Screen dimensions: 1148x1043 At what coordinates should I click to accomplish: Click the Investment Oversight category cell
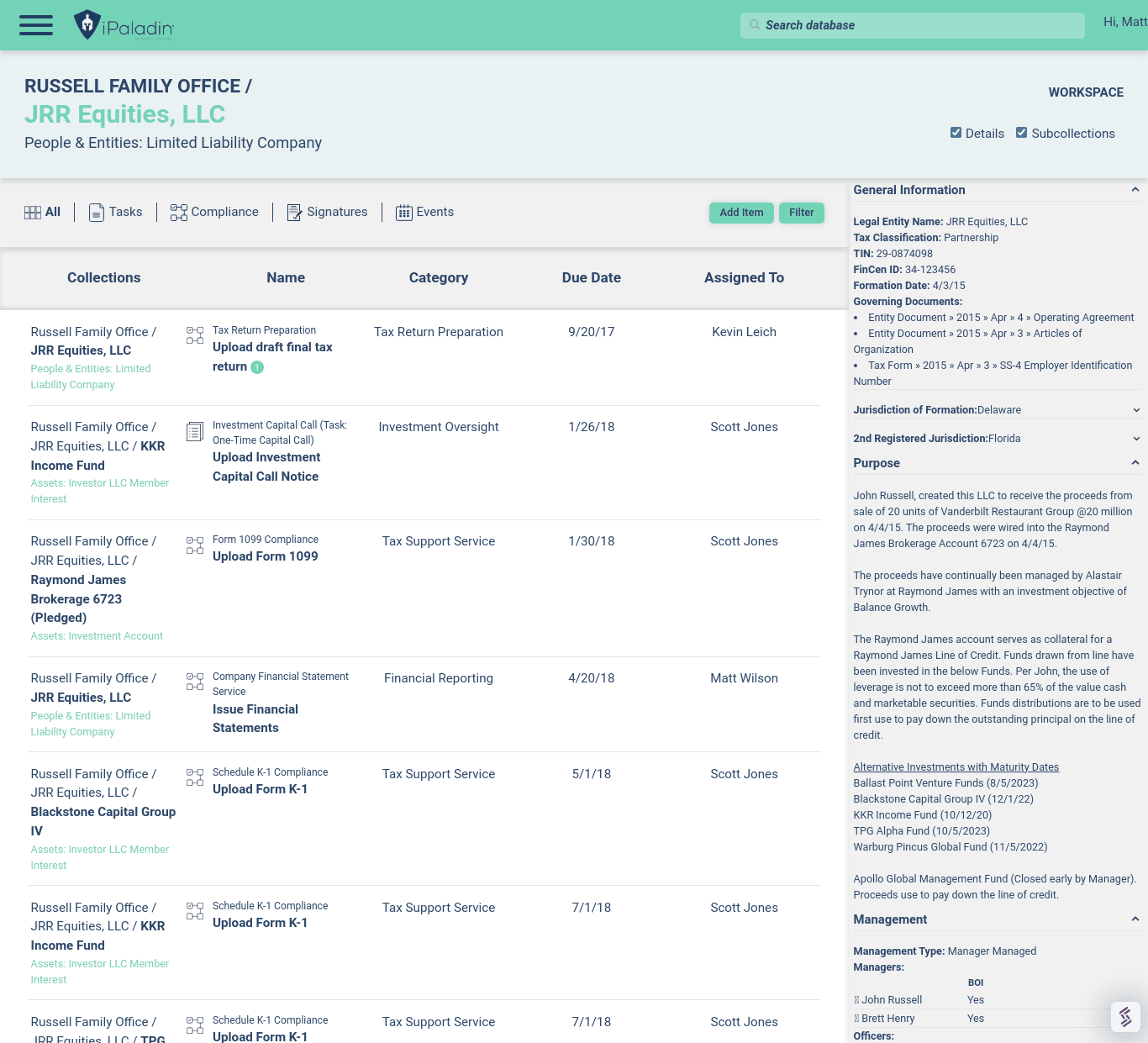coord(439,427)
